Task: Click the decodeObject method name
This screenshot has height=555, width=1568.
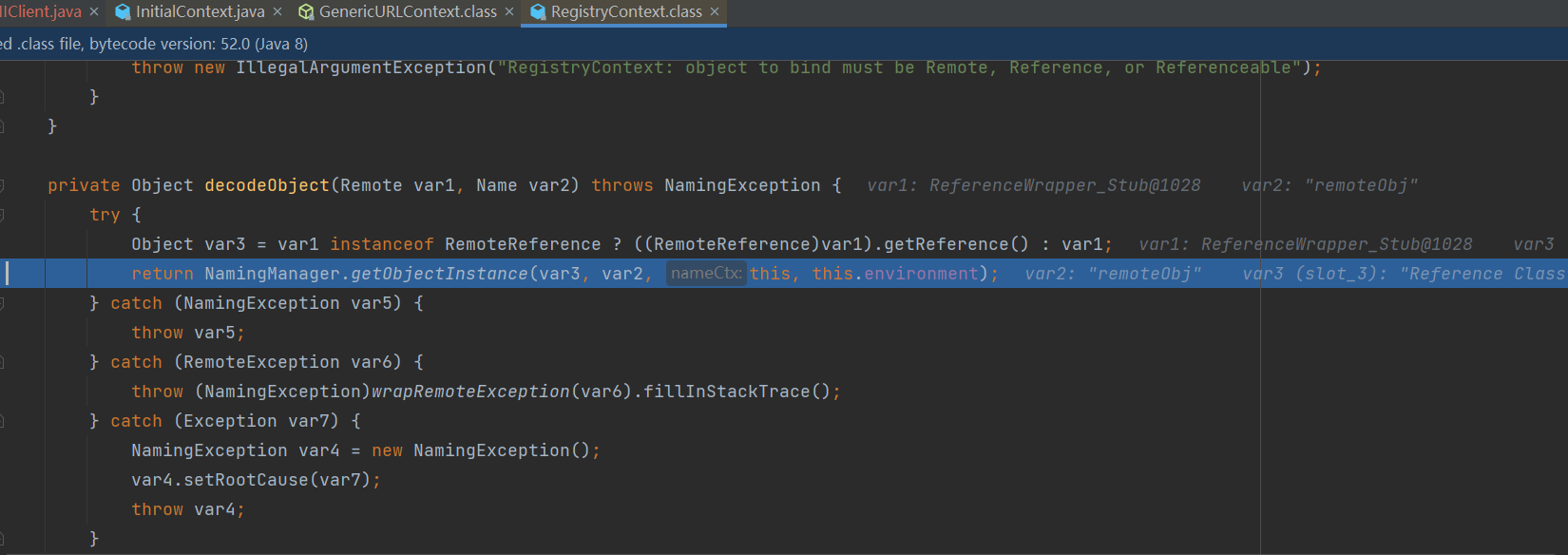Action: pos(267,185)
